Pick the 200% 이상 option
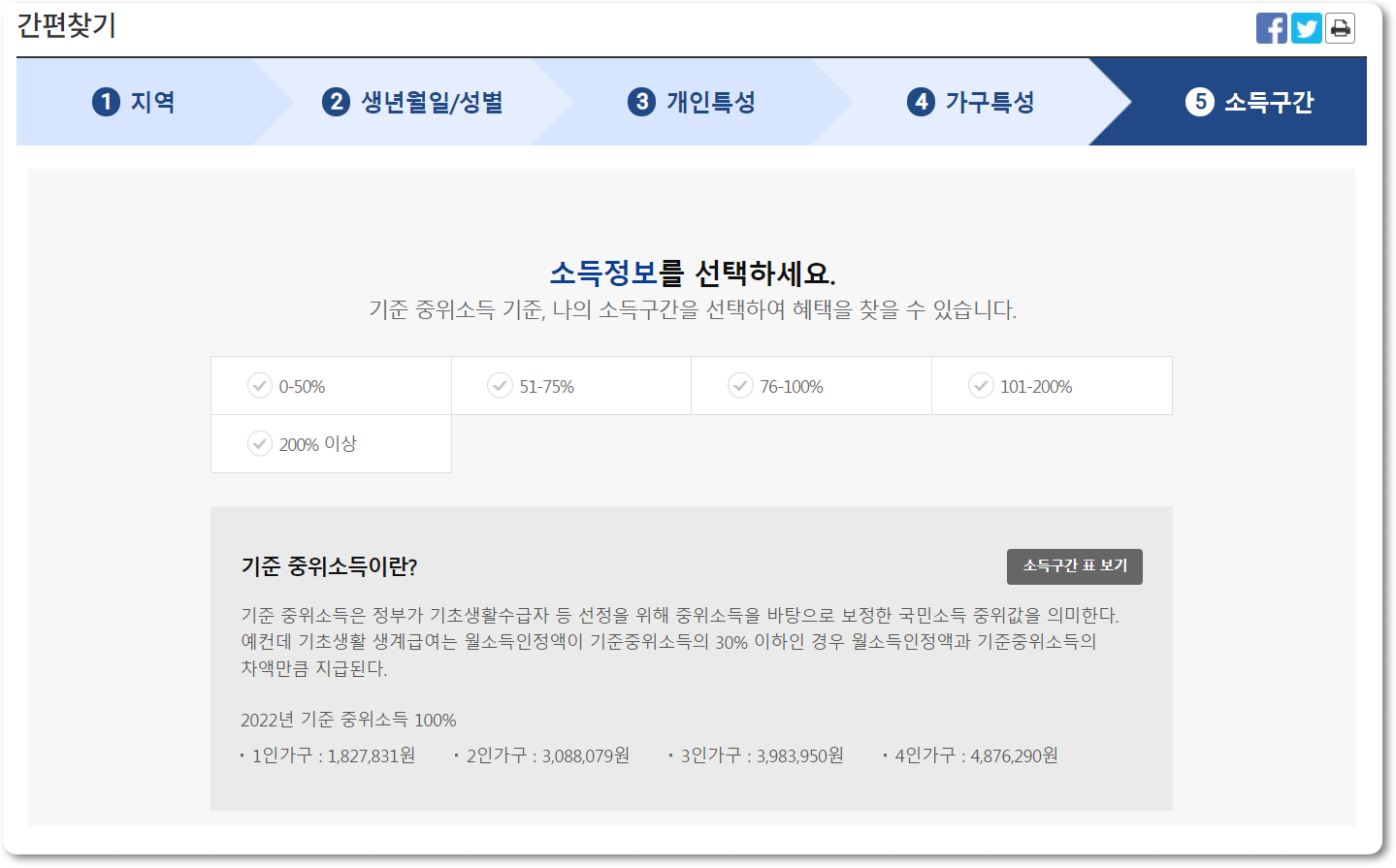This screenshot has width=1396, height=868. tap(331, 444)
